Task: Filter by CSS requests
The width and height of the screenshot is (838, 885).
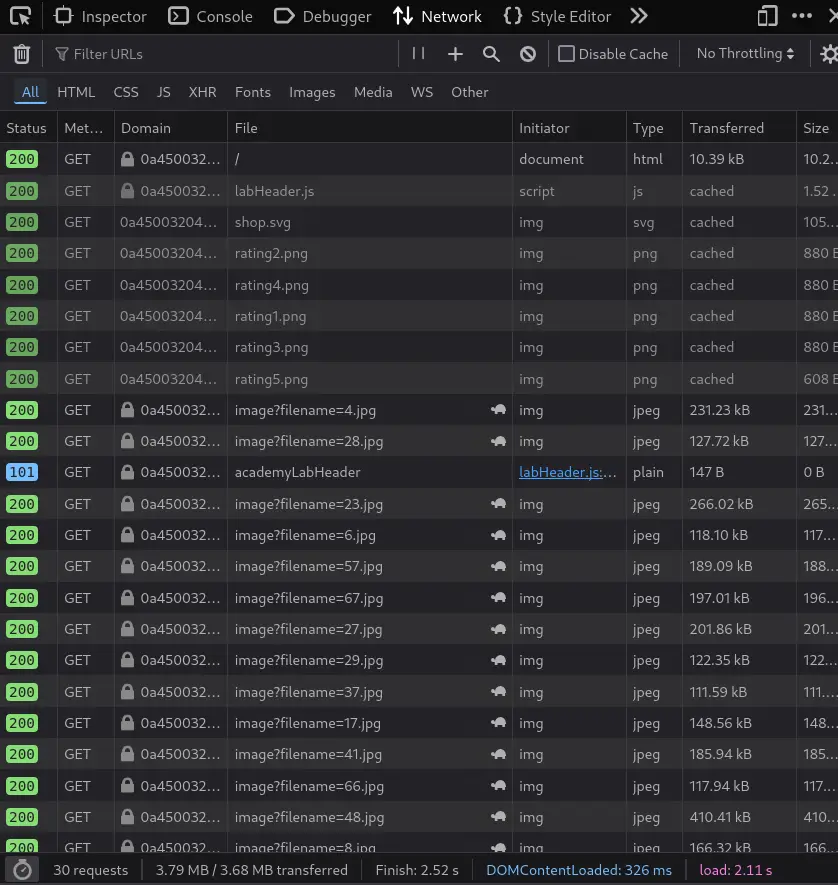Action: click(x=126, y=92)
